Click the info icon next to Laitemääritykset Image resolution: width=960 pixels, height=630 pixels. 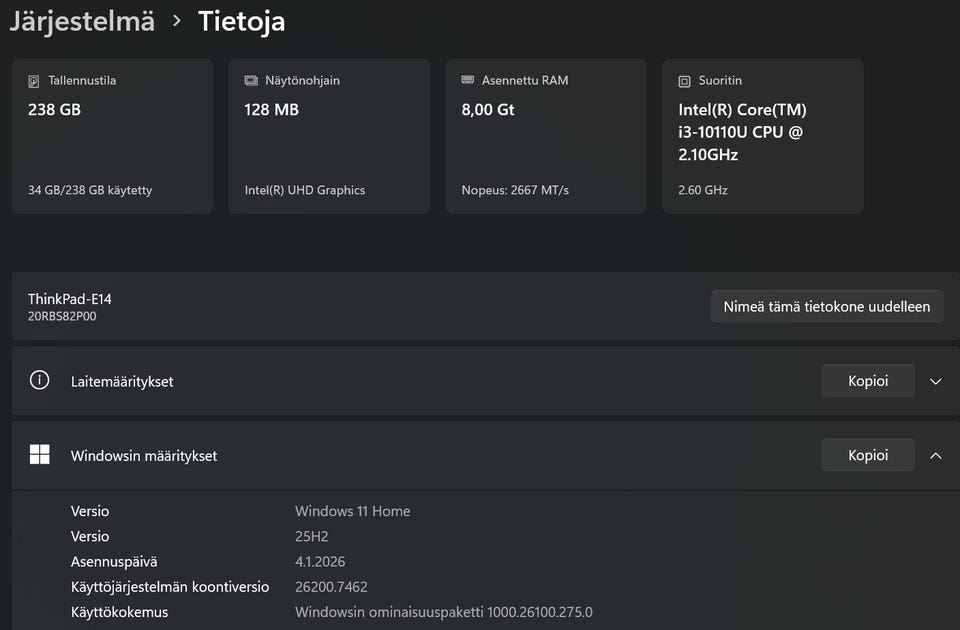click(39, 381)
